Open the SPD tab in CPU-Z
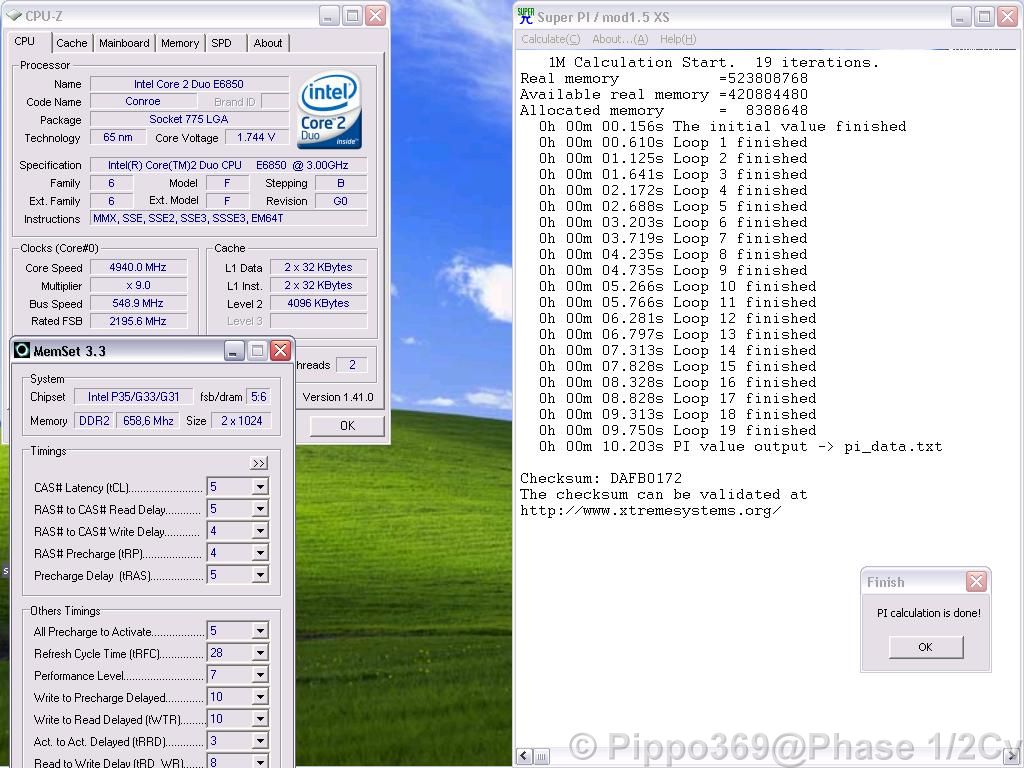1024x768 pixels. click(x=221, y=43)
